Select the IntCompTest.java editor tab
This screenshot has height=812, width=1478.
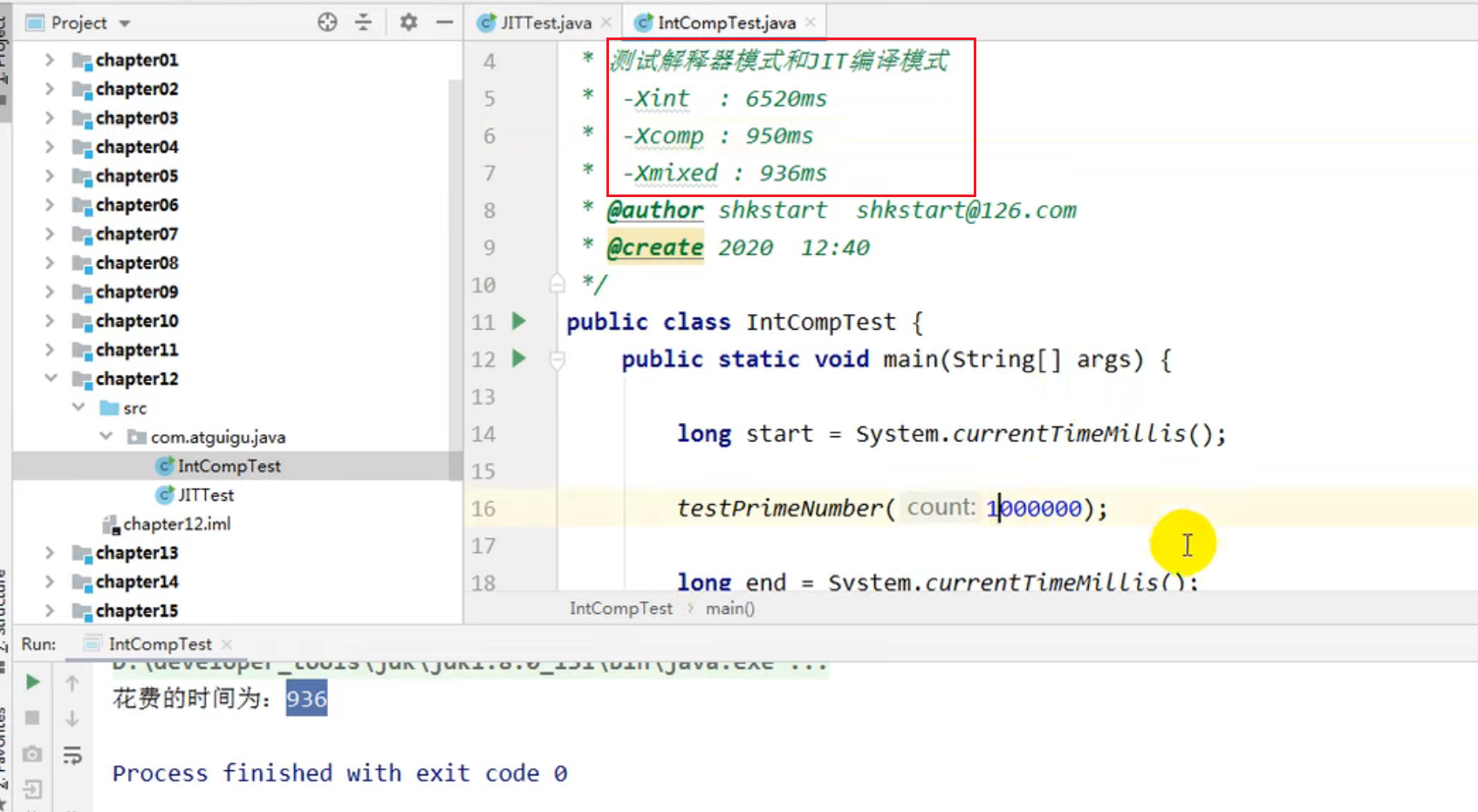coord(726,24)
